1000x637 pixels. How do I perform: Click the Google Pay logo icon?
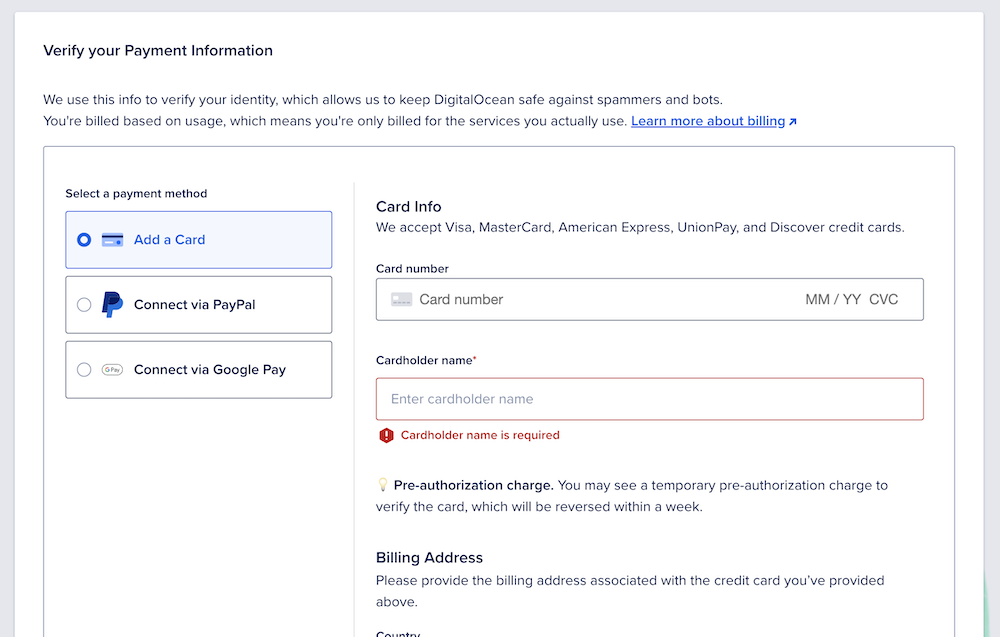coord(113,370)
